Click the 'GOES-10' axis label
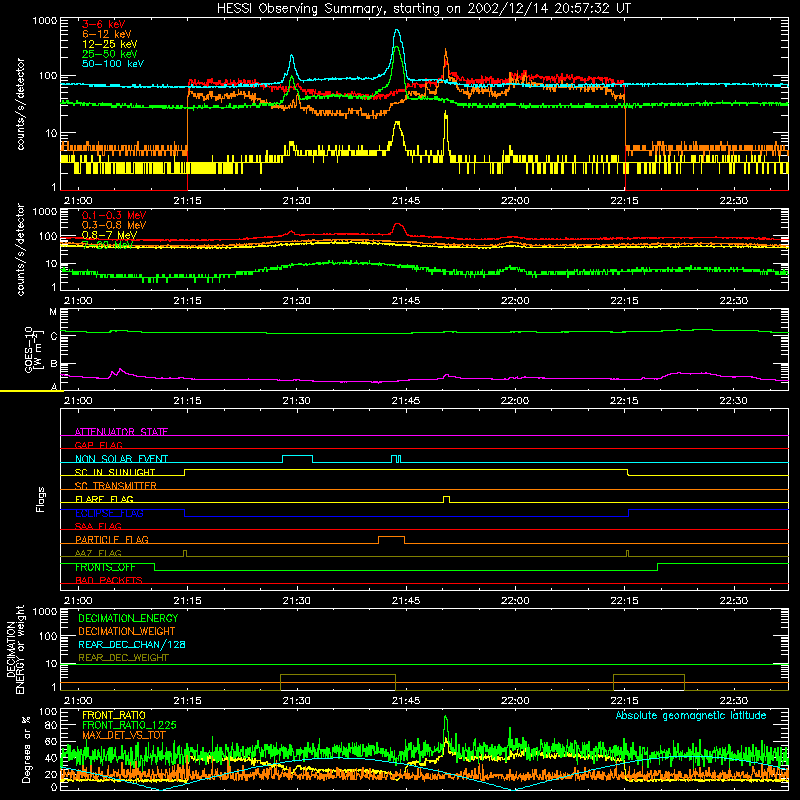This screenshot has height=800, width=800. coord(29,349)
